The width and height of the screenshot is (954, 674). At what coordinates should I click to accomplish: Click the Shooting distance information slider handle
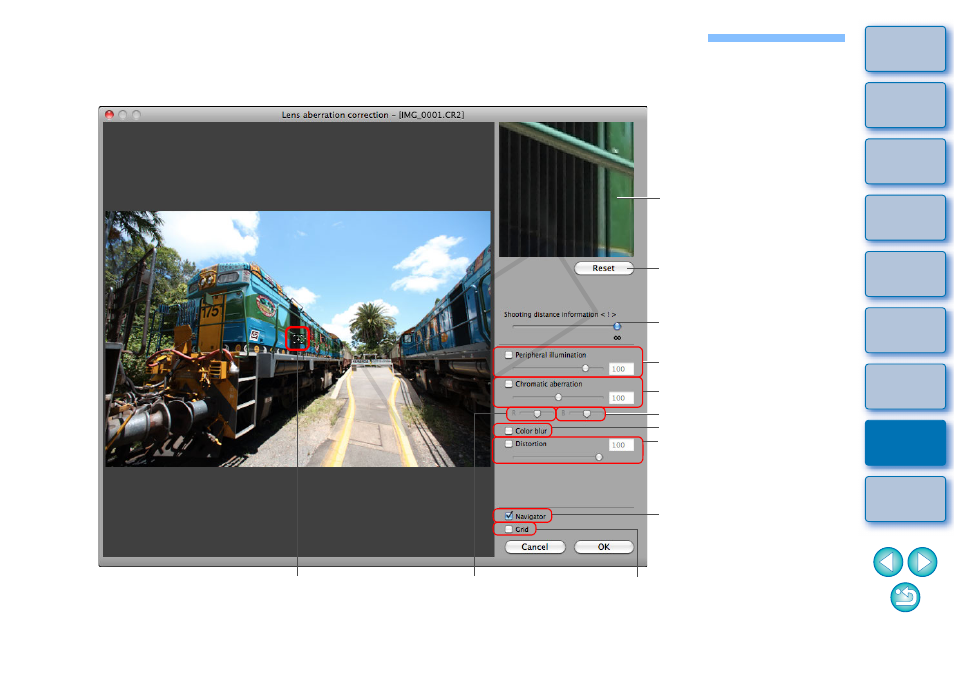coord(617,327)
